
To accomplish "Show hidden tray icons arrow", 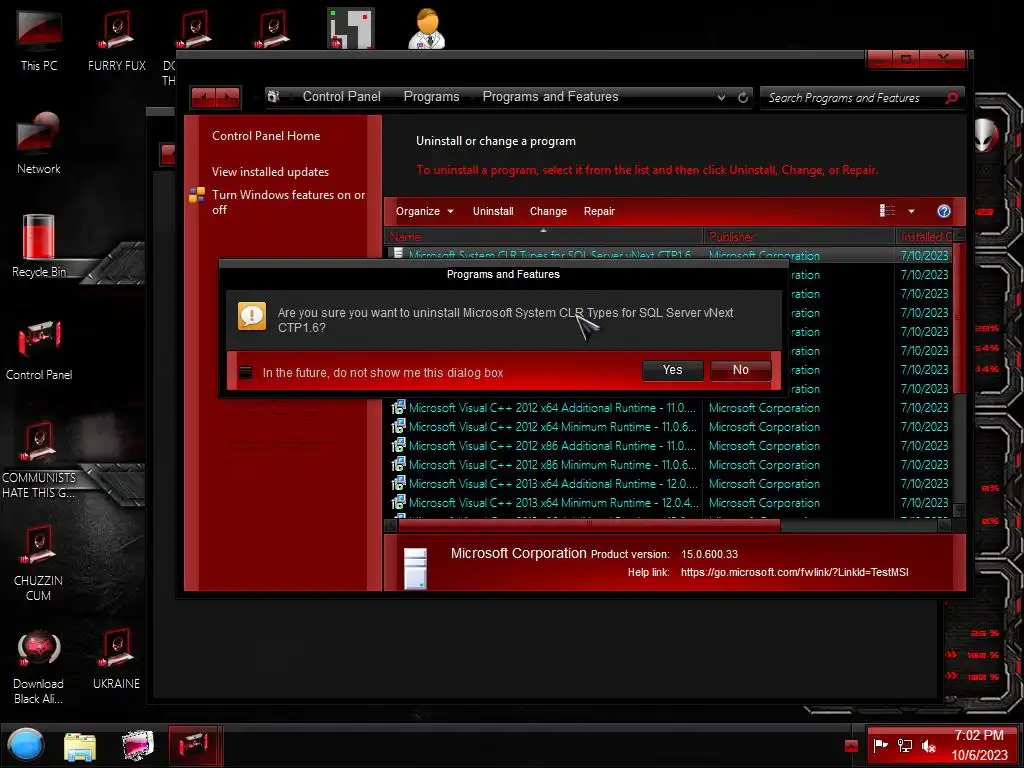I will pos(850,746).
